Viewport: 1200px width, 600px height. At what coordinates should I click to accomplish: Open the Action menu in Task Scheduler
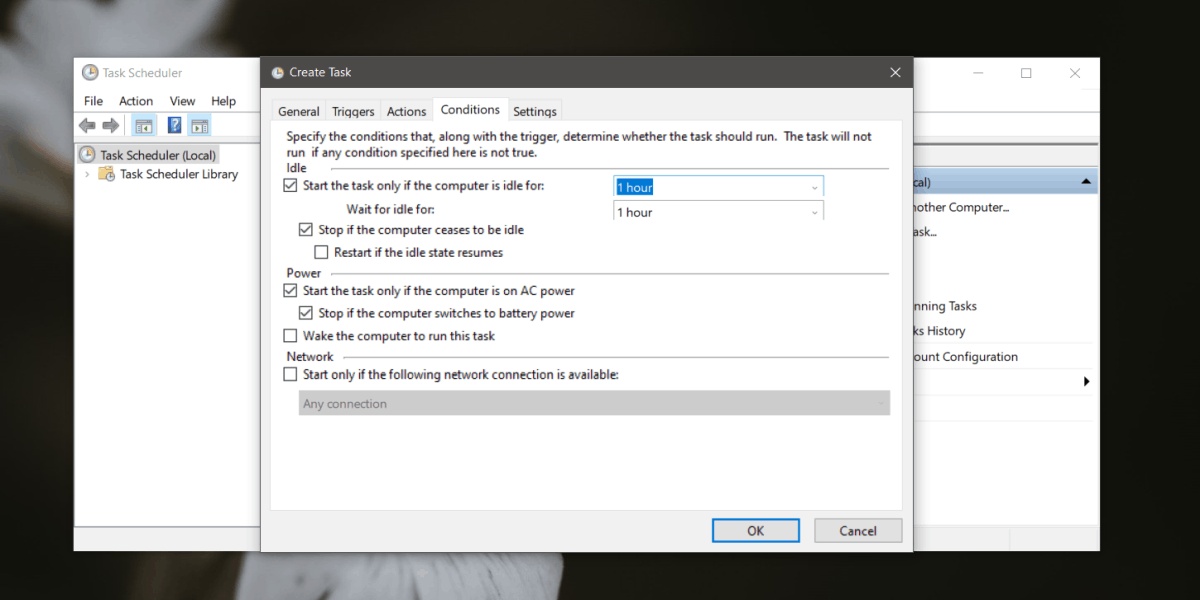[136, 101]
